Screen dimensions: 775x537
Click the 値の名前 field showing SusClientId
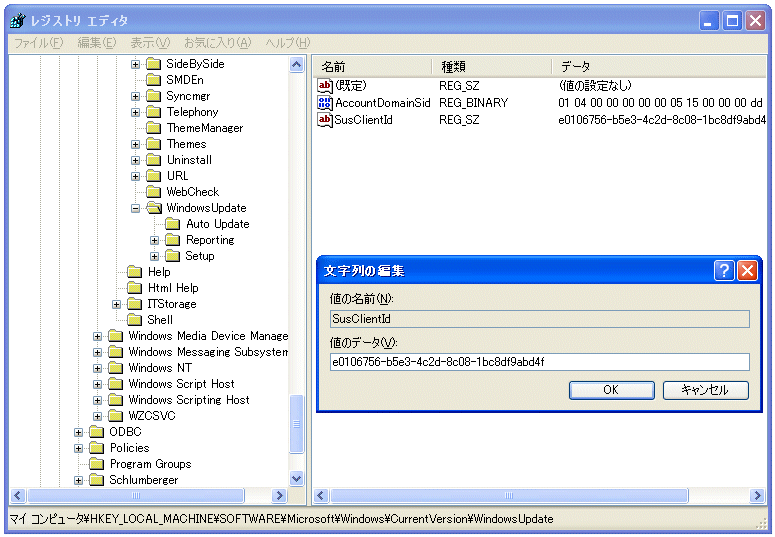coord(540,319)
